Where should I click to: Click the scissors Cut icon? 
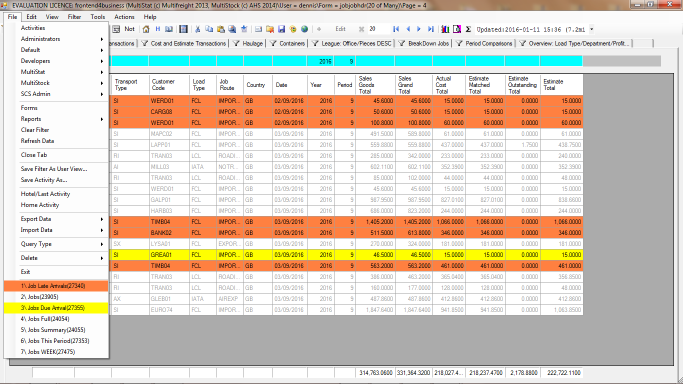coord(197,29)
